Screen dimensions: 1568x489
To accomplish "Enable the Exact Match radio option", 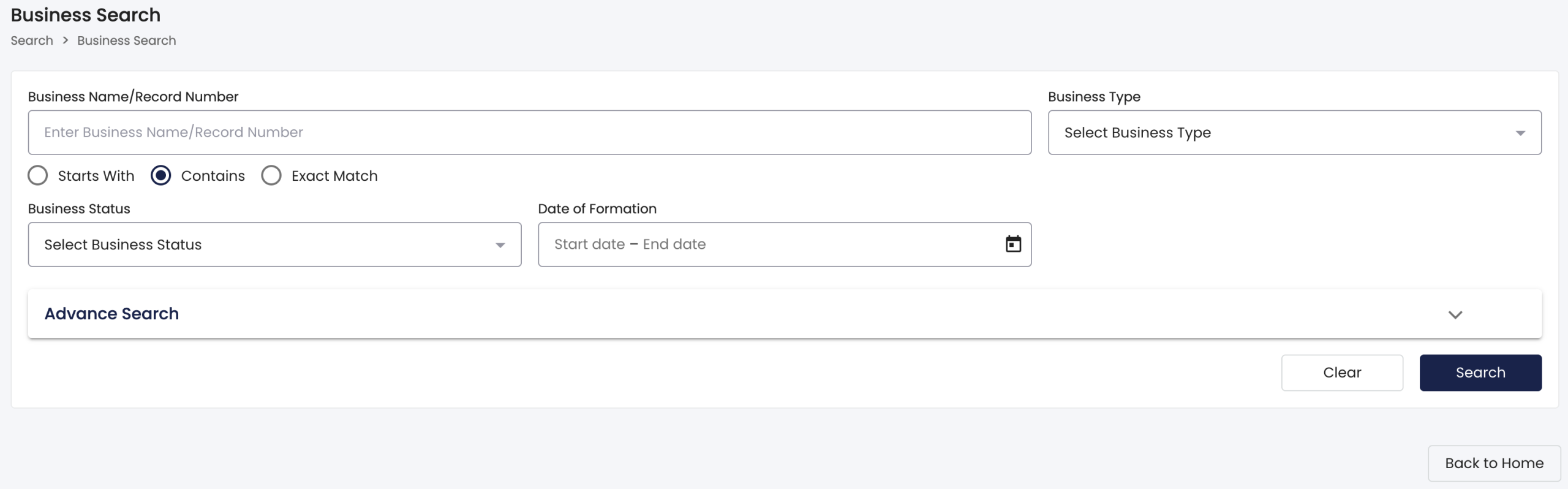I will pos(271,176).
